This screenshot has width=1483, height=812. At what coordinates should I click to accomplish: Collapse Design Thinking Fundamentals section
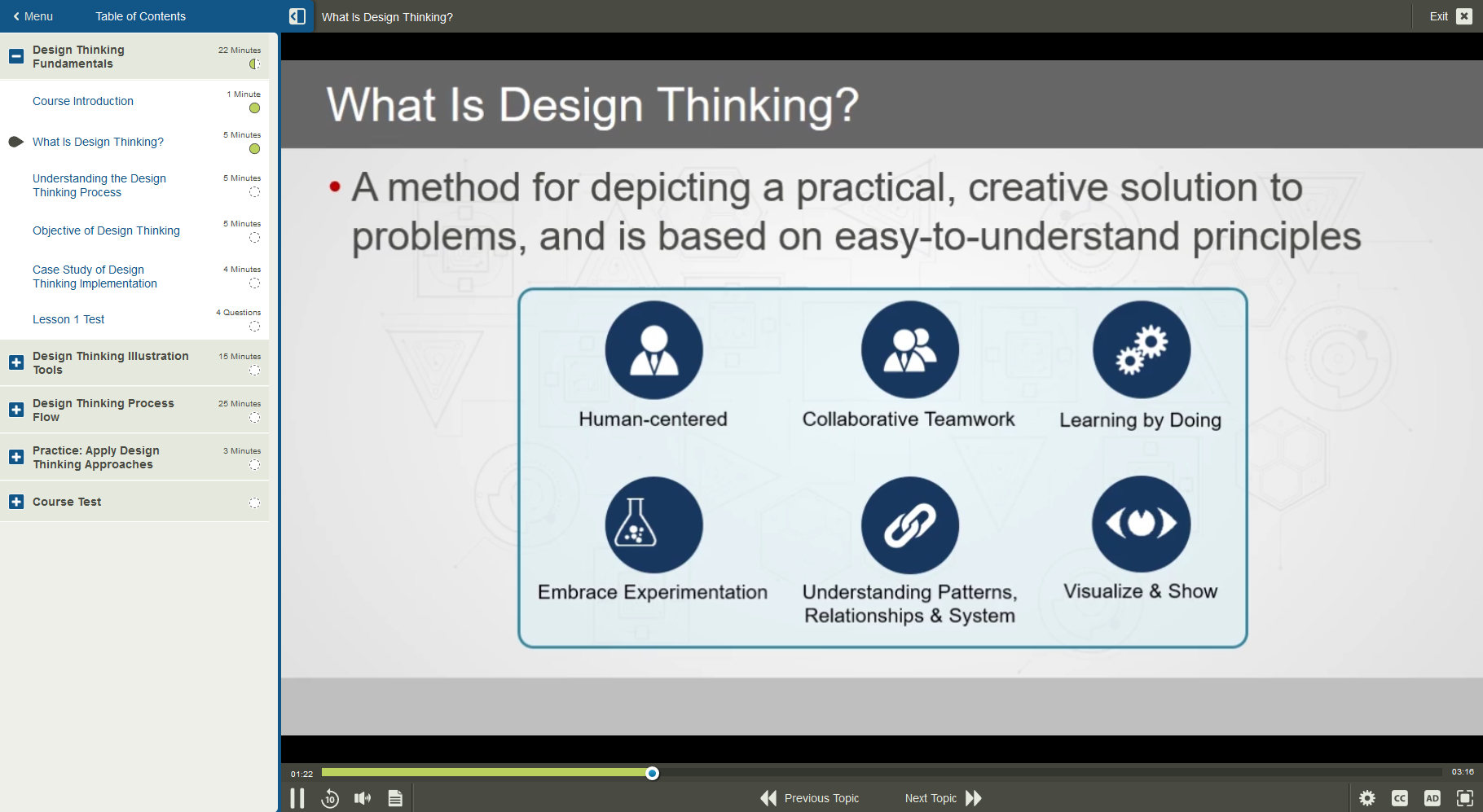[x=16, y=56]
